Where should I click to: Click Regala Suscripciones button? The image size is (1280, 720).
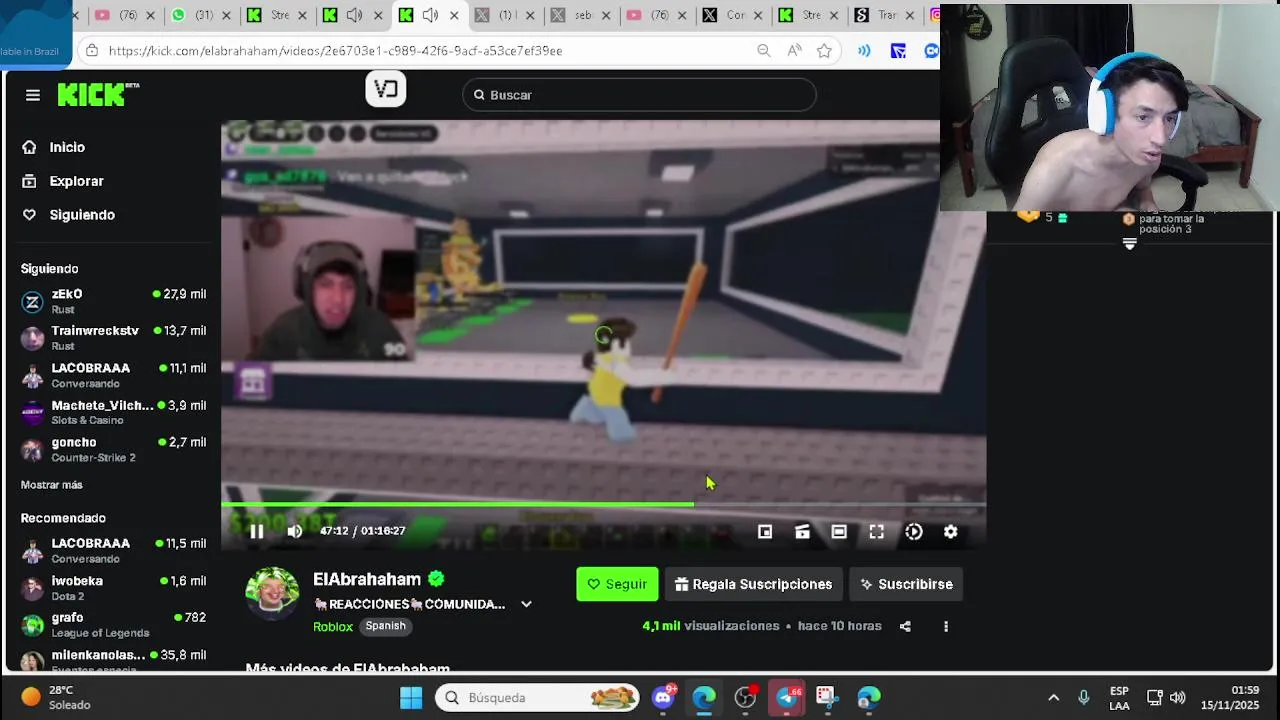(x=754, y=584)
